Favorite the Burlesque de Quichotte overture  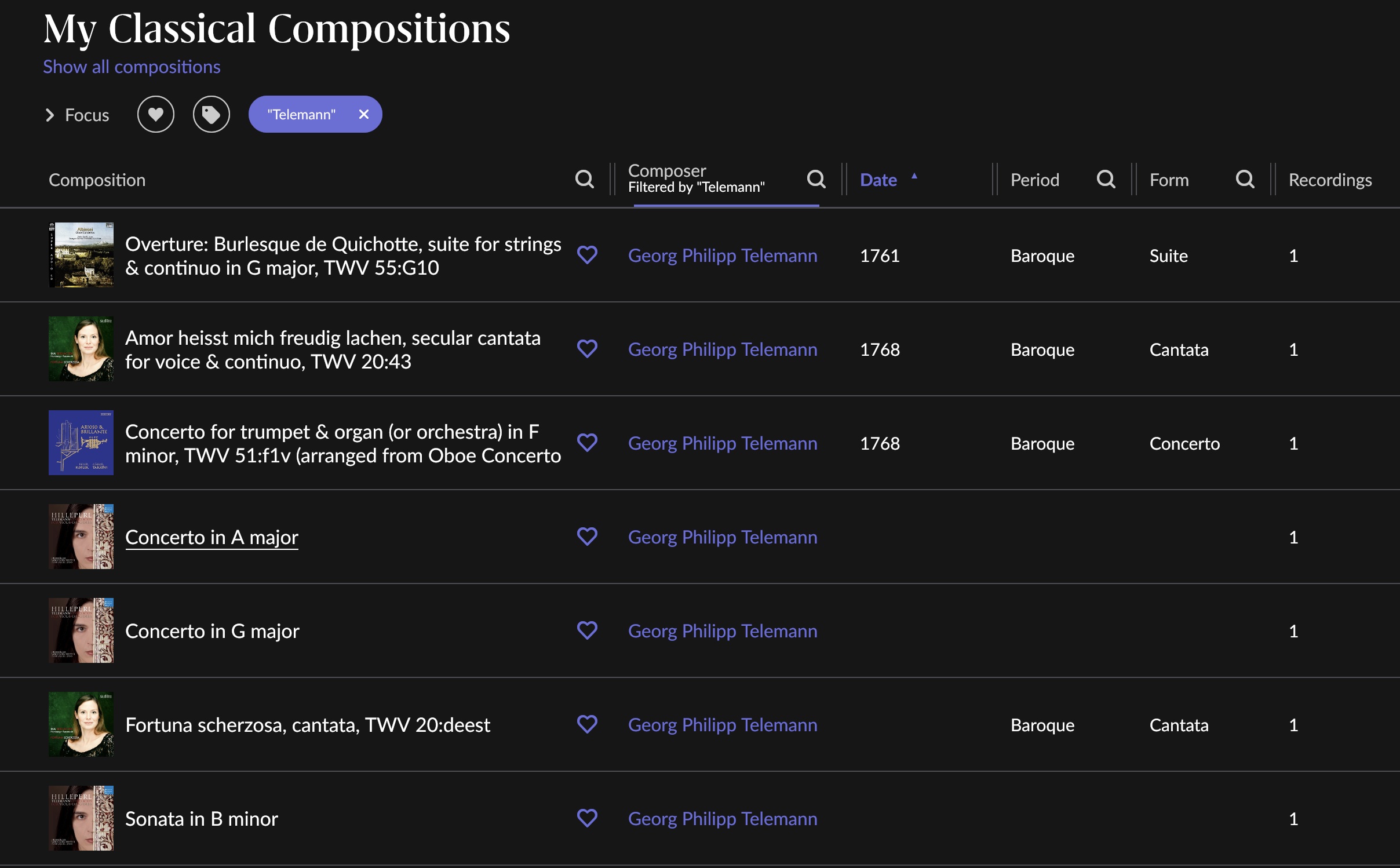(x=587, y=255)
